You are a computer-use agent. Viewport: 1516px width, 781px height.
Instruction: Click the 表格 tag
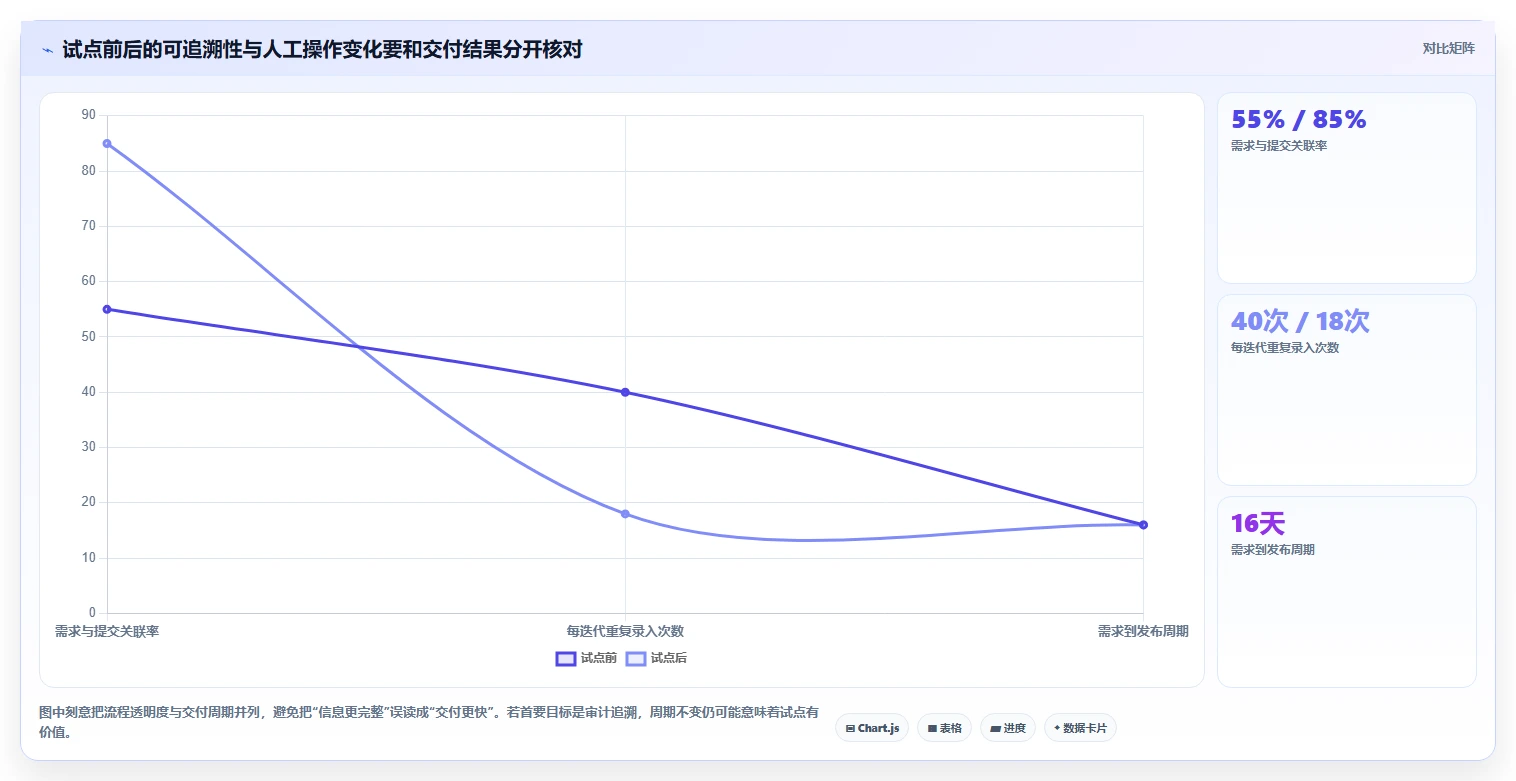coord(944,728)
